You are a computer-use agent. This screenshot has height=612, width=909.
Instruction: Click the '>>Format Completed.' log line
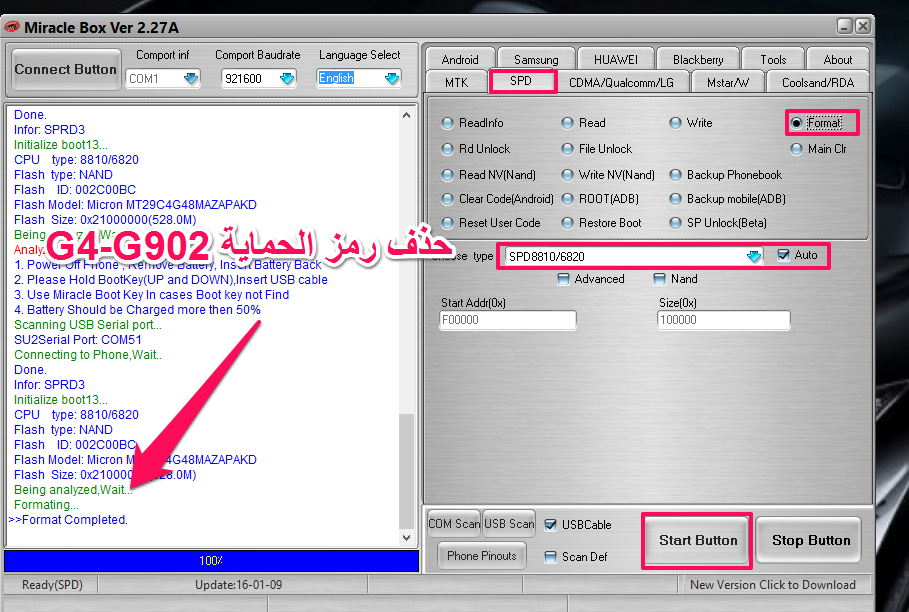pos(68,520)
